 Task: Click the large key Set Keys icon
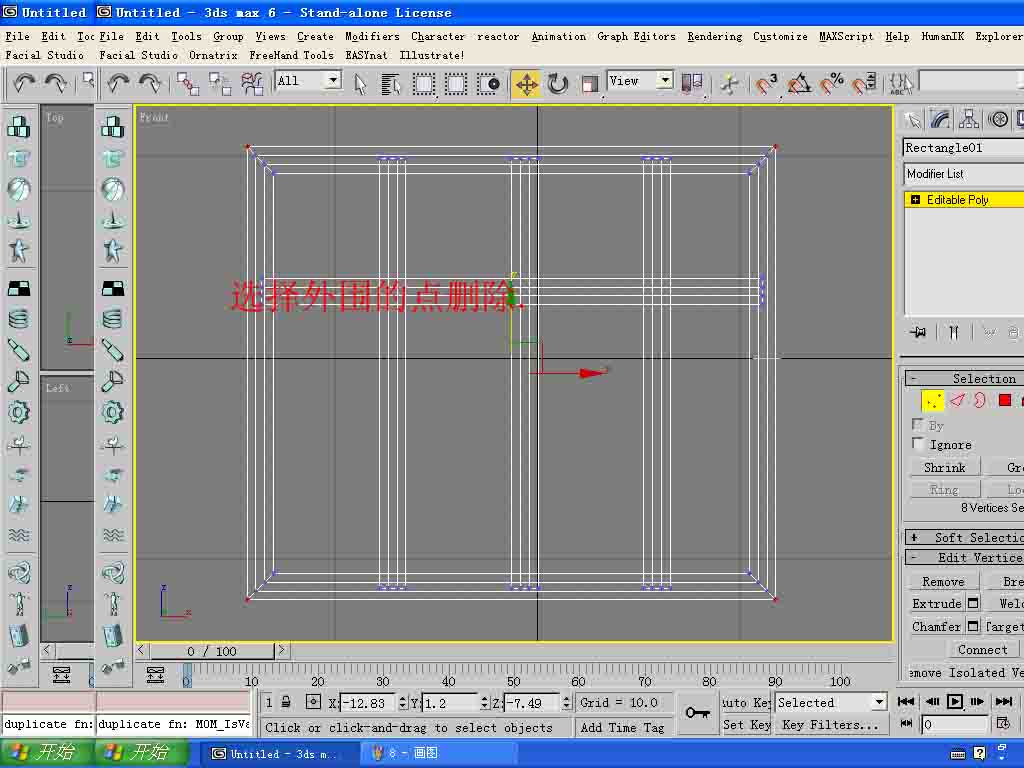coord(697,712)
